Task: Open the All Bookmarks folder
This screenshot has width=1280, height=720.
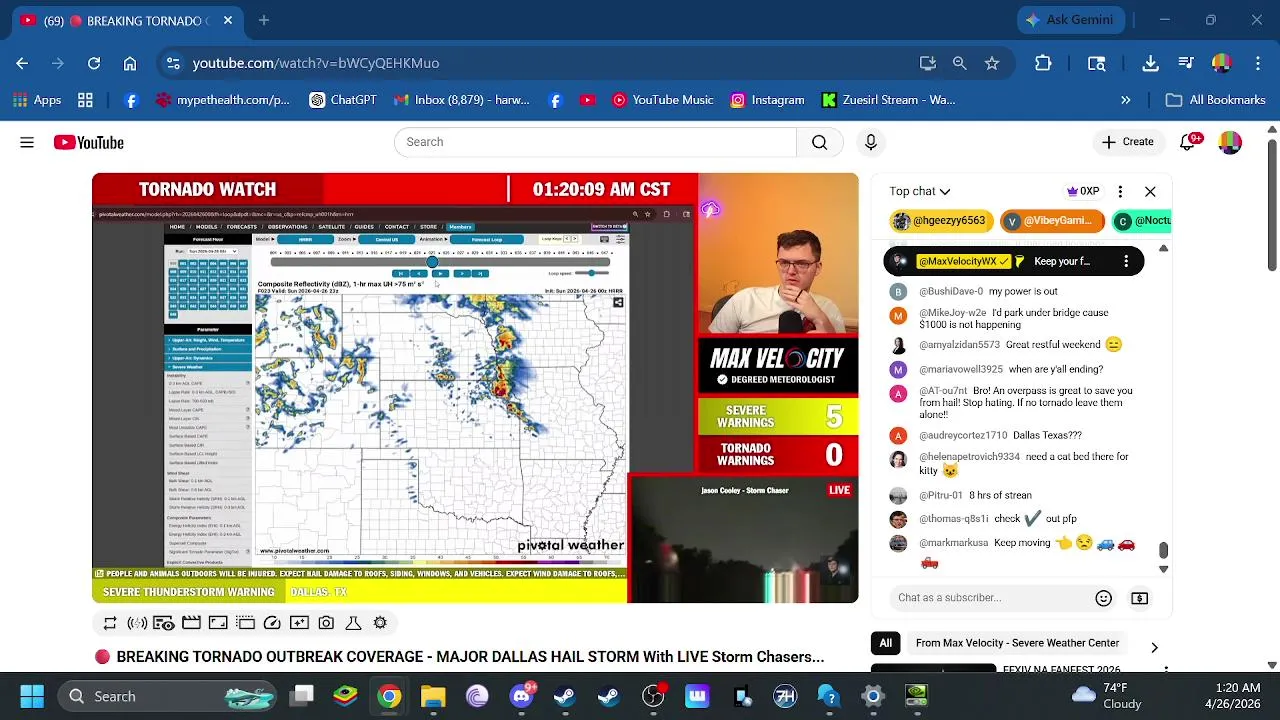Action: point(1216,100)
